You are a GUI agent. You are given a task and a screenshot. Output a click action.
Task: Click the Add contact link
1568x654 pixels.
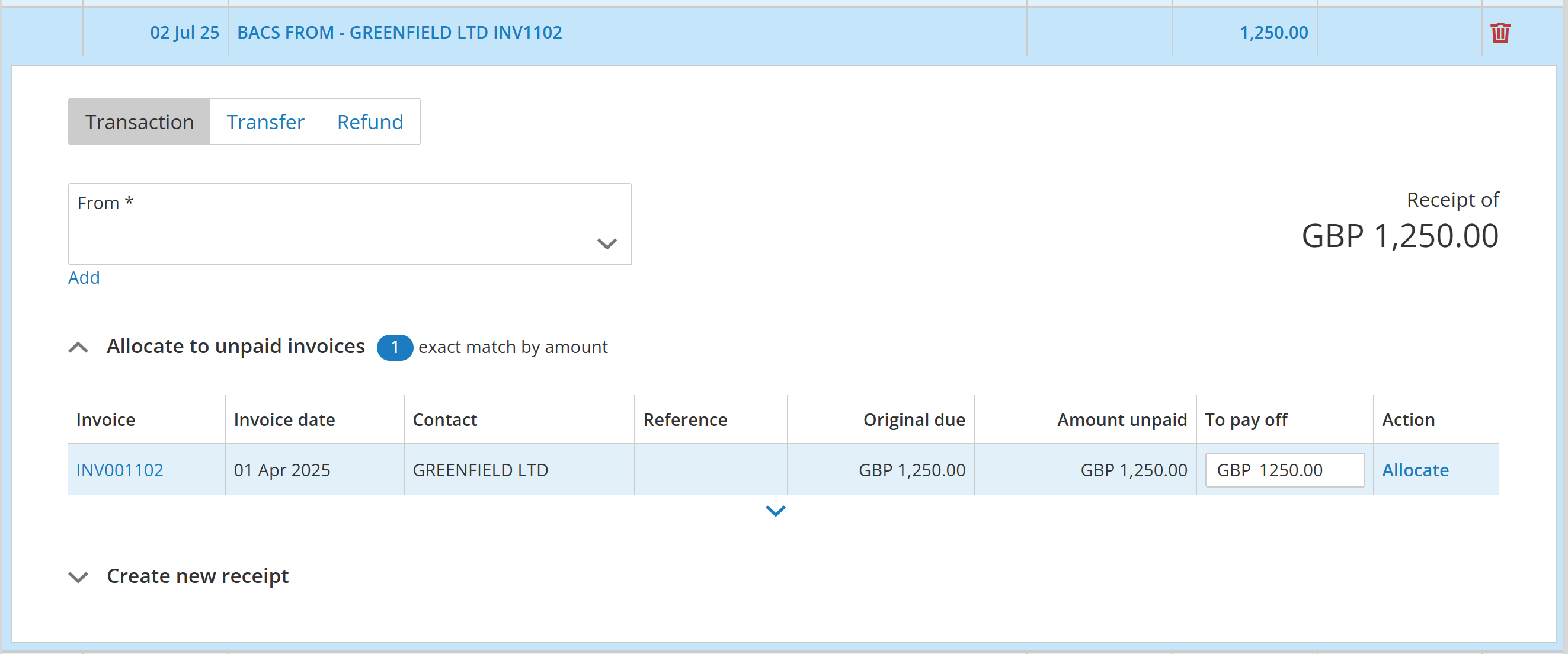(x=84, y=277)
